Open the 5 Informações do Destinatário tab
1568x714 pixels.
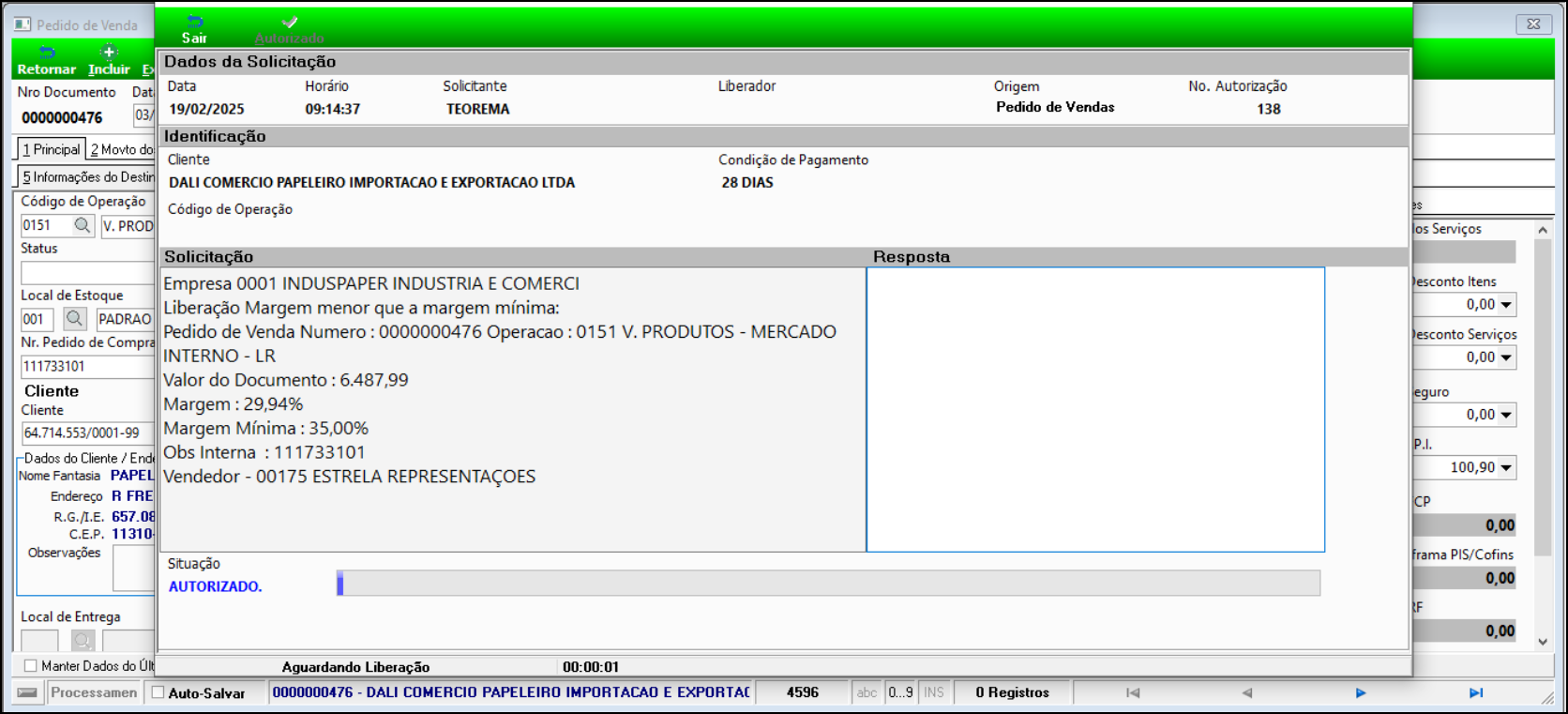(x=87, y=176)
